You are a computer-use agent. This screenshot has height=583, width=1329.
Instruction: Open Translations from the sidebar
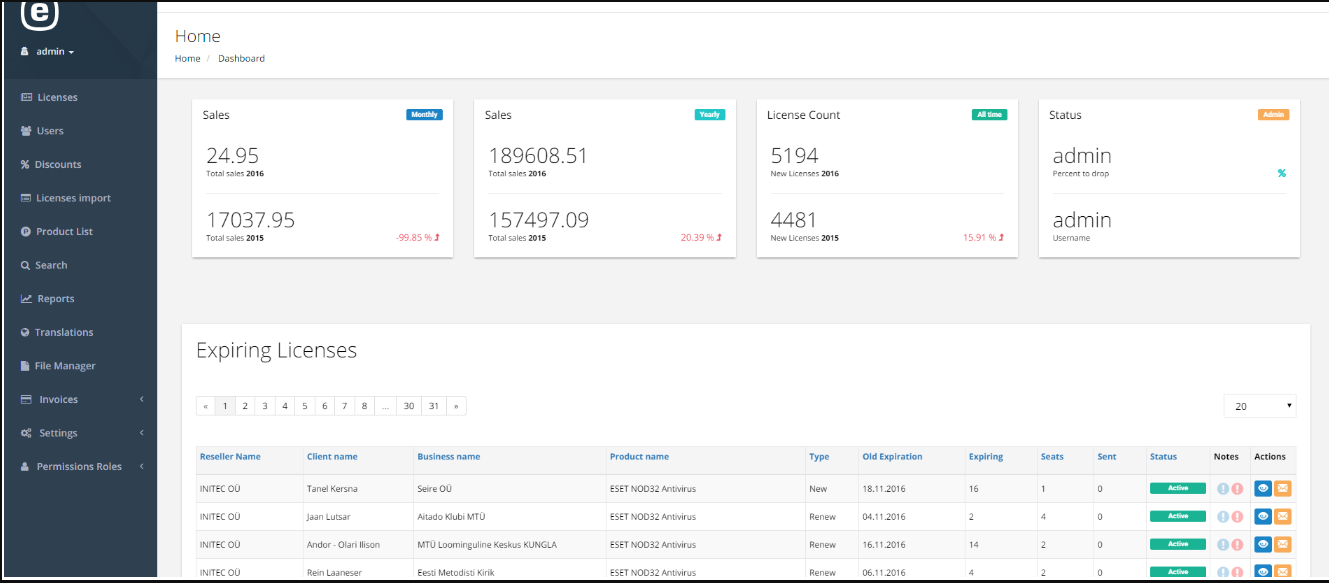point(57,332)
